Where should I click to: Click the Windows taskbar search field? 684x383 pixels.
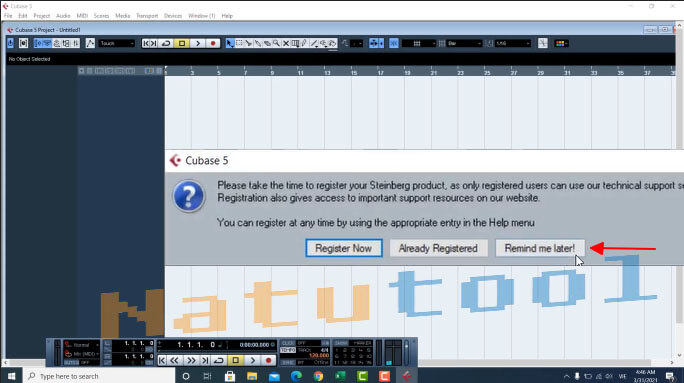(99, 376)
